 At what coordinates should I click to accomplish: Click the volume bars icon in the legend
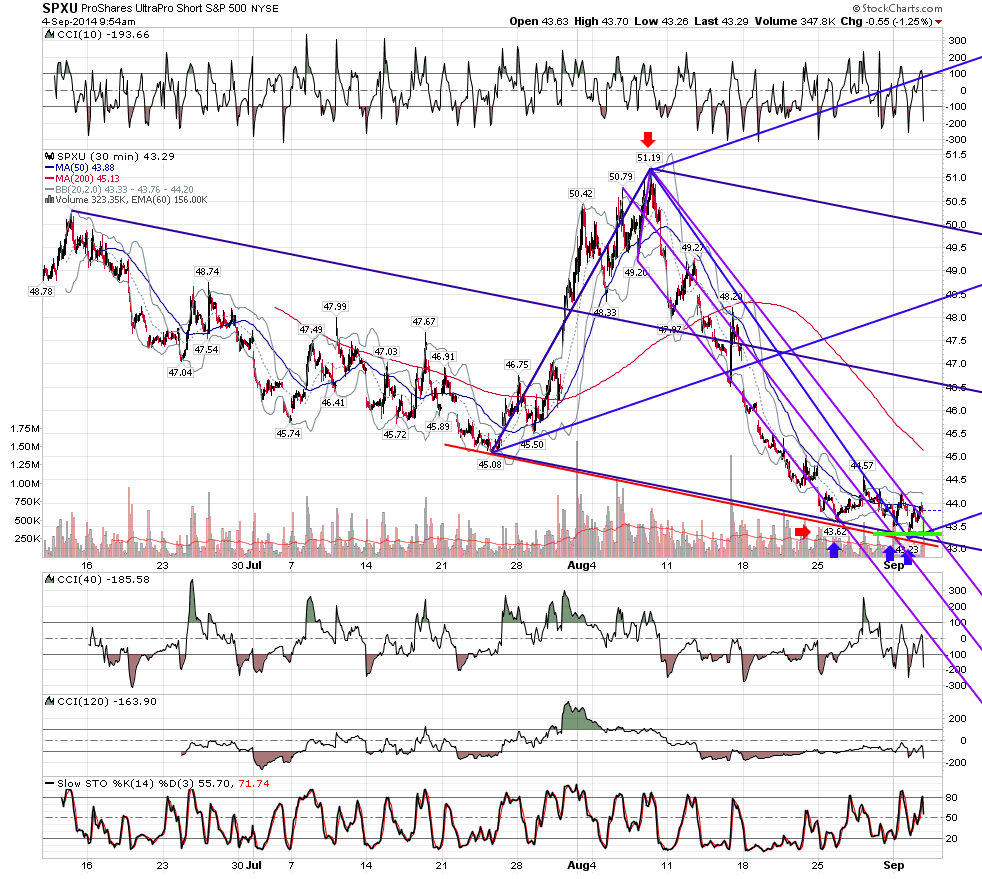(x=49, y=200)
